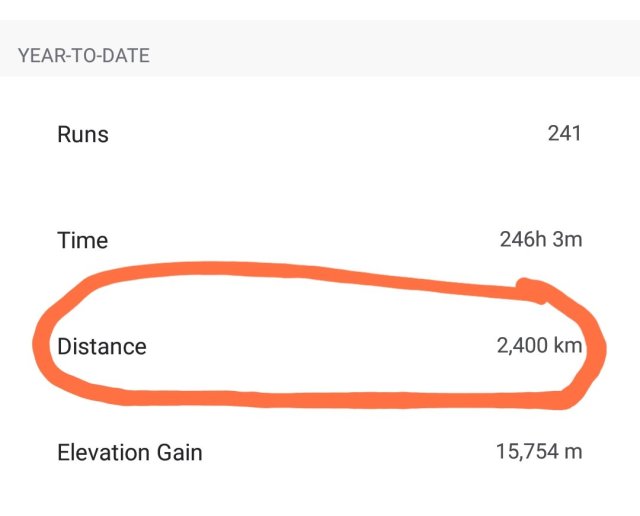Image resolution: width=640 pixels, height=516 pixels.
Task: Tap the 241 runs count value
Action: (564, 134)
